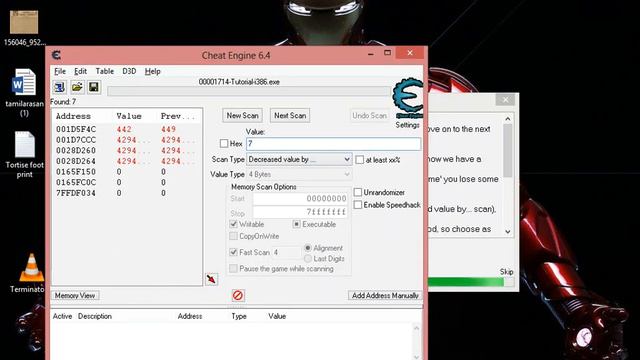
Task: Click the Prev. column header in results
Action: click(x=178, y=116)
